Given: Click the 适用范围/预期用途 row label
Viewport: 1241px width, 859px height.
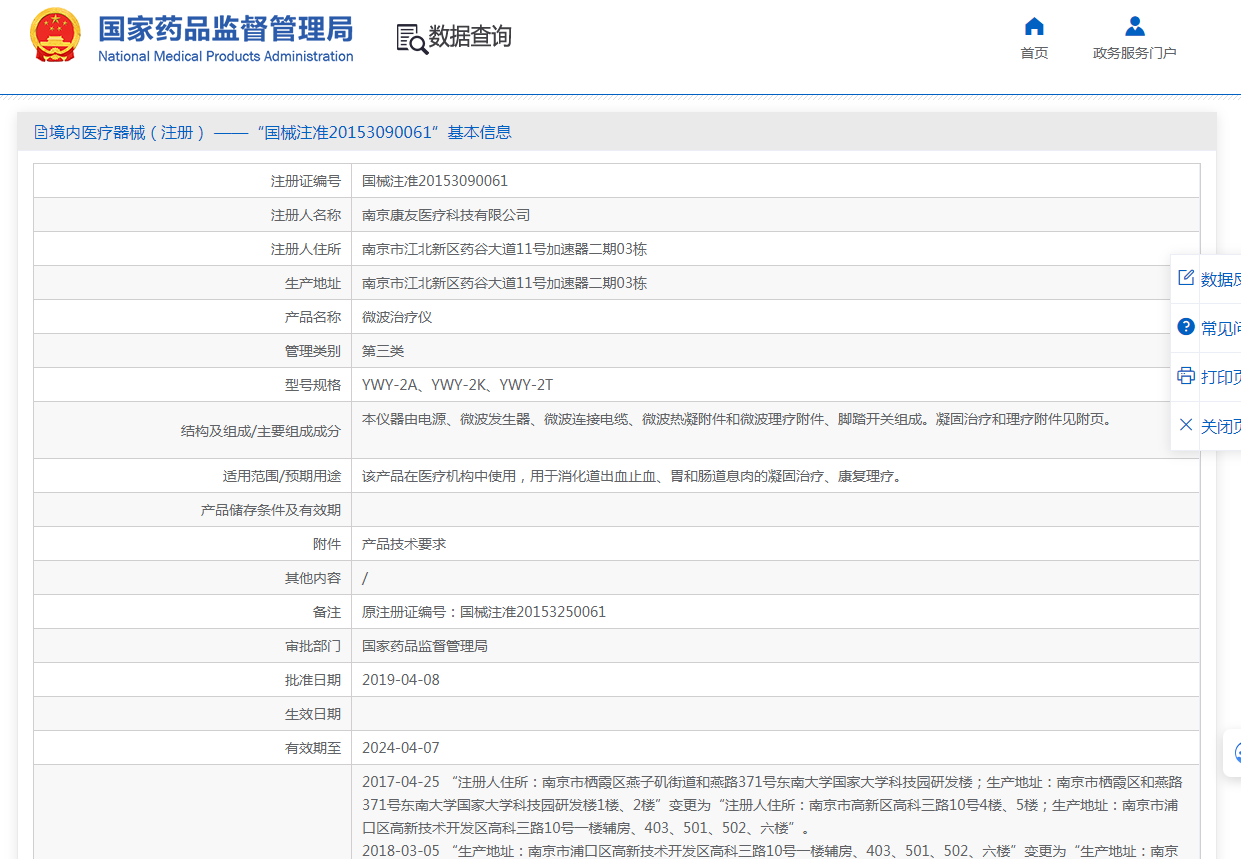Looking at the screenshot, I should [x=282, y=476].
